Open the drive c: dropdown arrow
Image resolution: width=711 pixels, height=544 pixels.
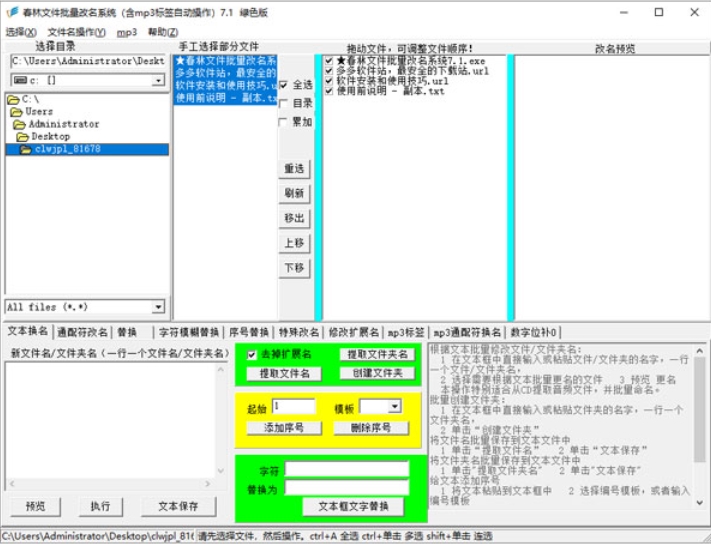pos(158,81)
